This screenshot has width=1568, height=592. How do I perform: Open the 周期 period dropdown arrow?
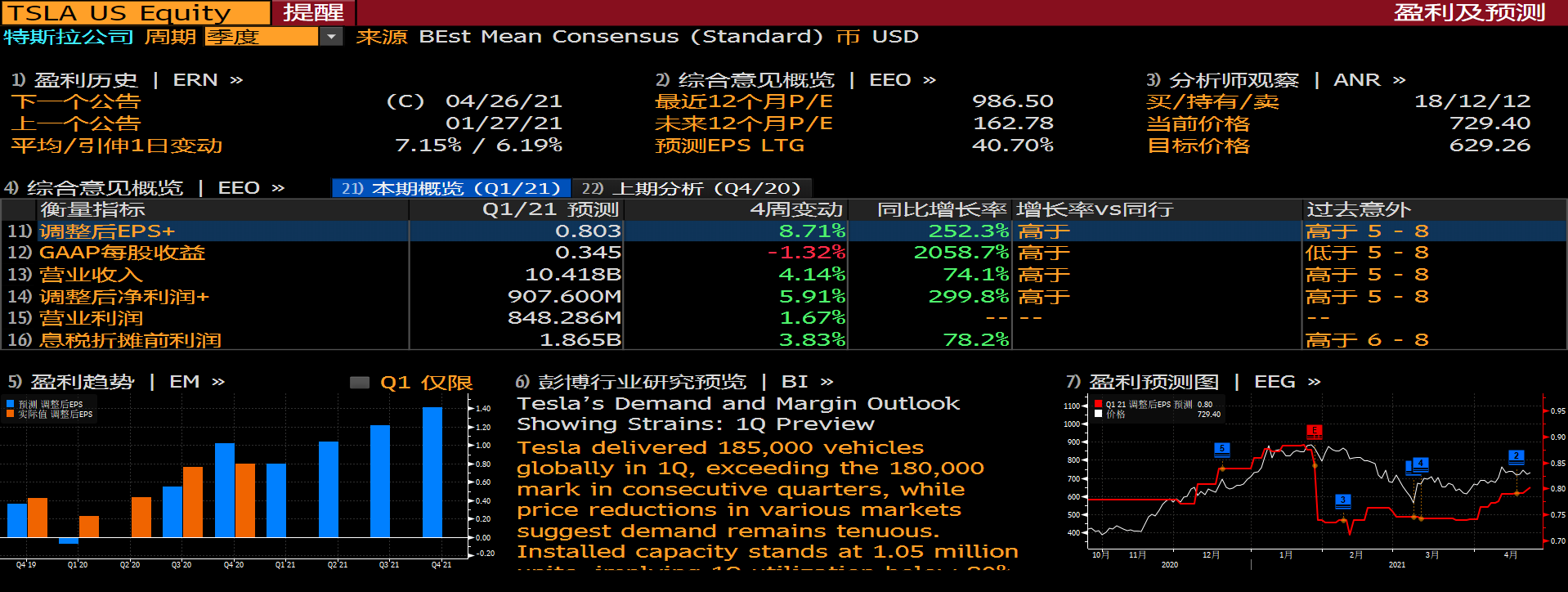pyautogui.click(x=330, y=37)
